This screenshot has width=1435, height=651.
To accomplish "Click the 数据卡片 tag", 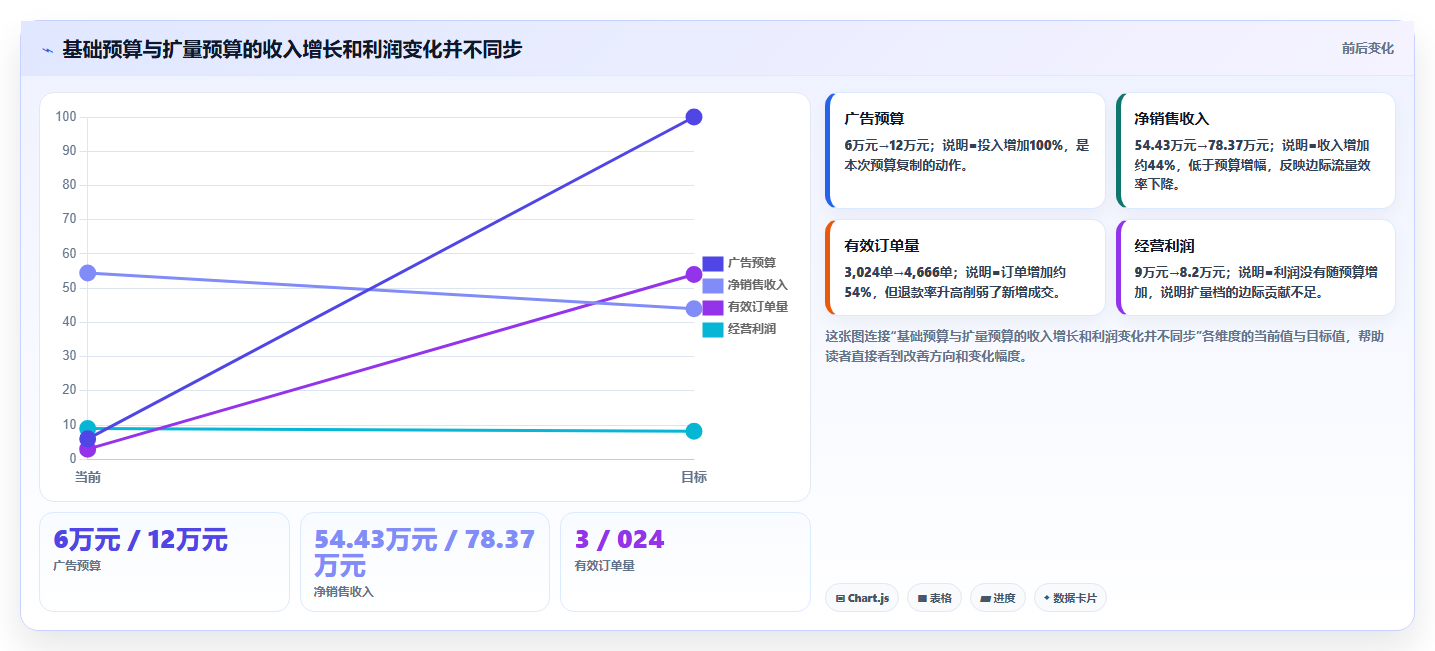I will point(1070,598).
